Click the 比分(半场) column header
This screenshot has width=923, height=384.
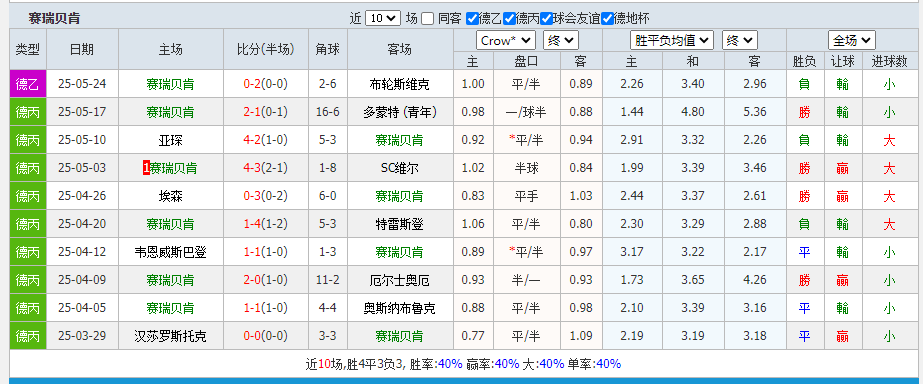point(265,49)
